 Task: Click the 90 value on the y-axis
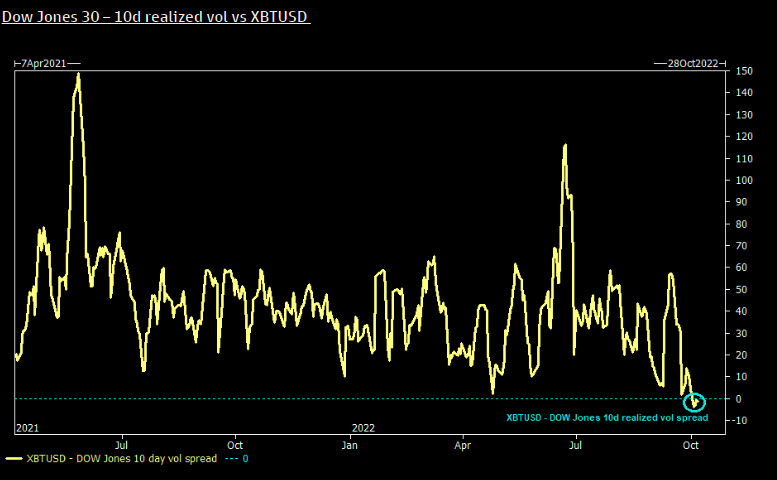(x=741, y=202)
